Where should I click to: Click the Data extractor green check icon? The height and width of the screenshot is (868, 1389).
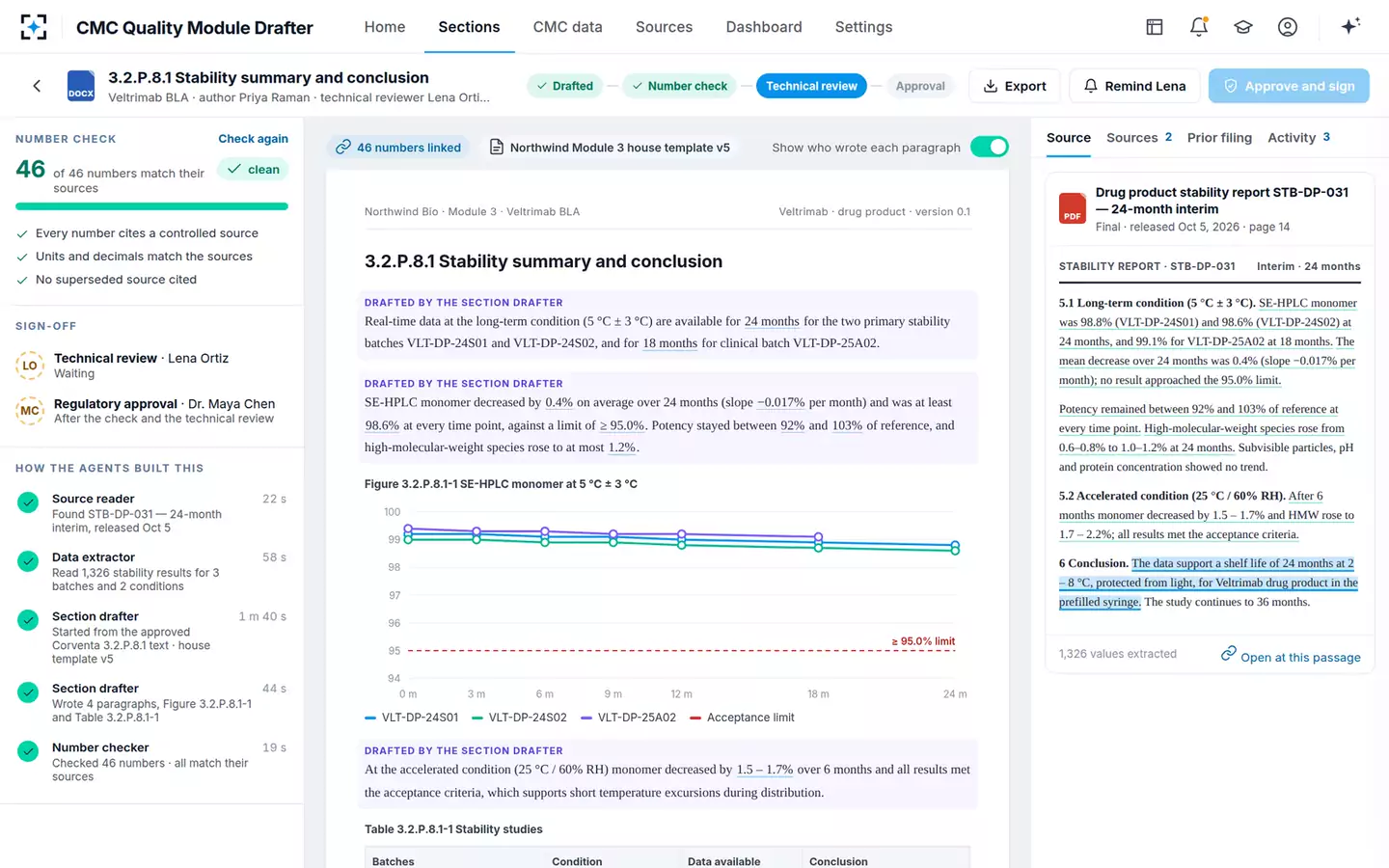pos(28,560)
